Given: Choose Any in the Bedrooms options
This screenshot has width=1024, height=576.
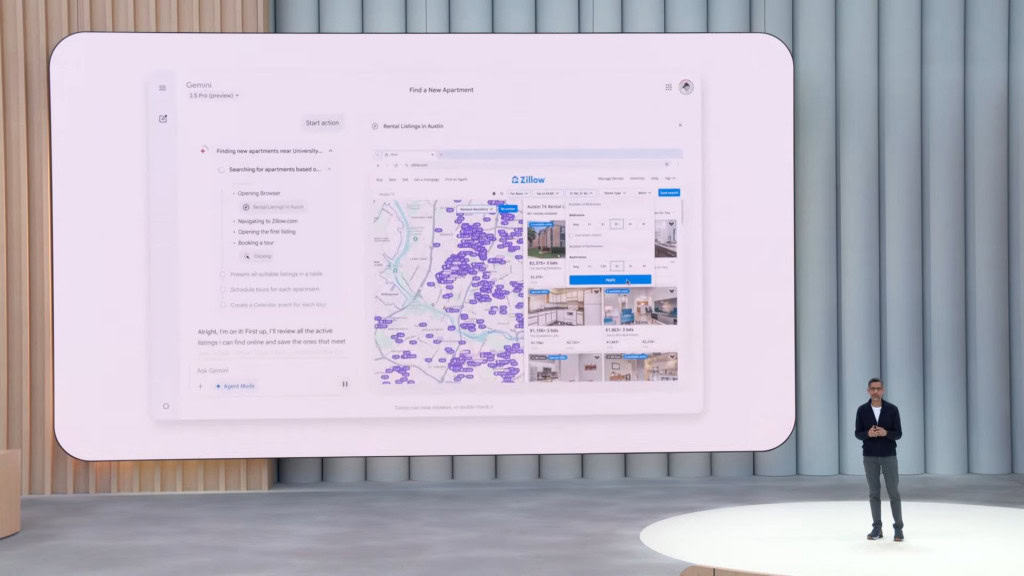Looking at the screenshot, I should [x=576, y=224].
